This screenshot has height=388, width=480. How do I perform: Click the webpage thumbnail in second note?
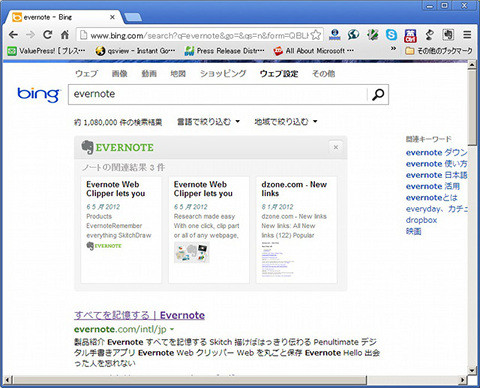(192, 252)
